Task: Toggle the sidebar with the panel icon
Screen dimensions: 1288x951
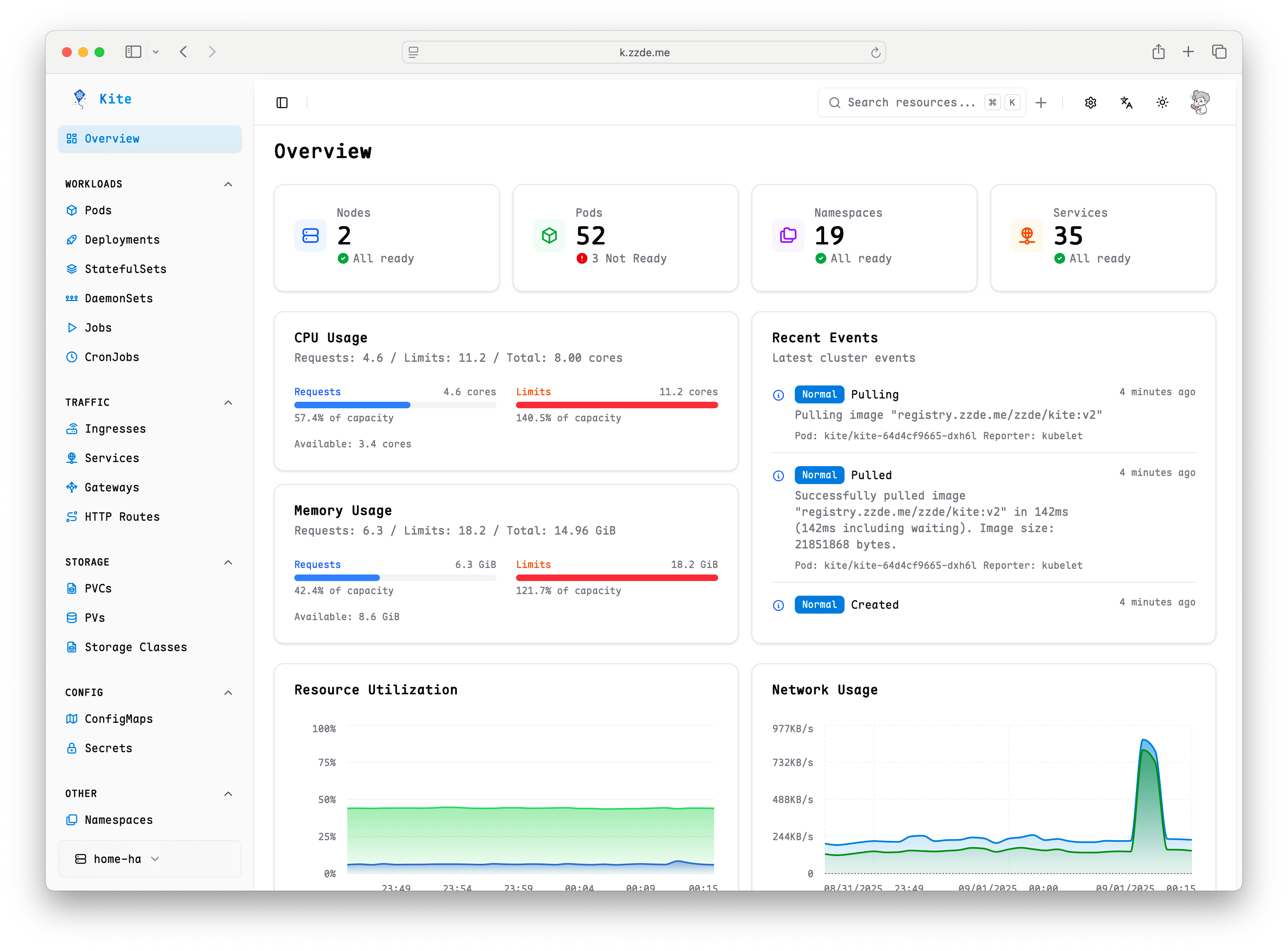Action: point(282,102)
